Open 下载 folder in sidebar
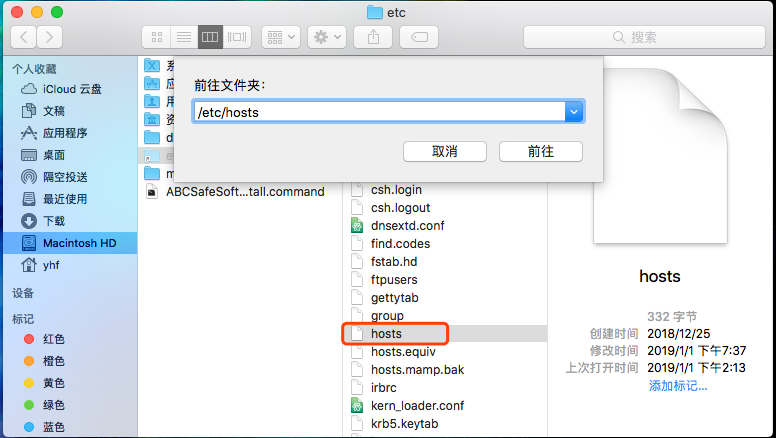The image size is (776, 438). [53, 221]
